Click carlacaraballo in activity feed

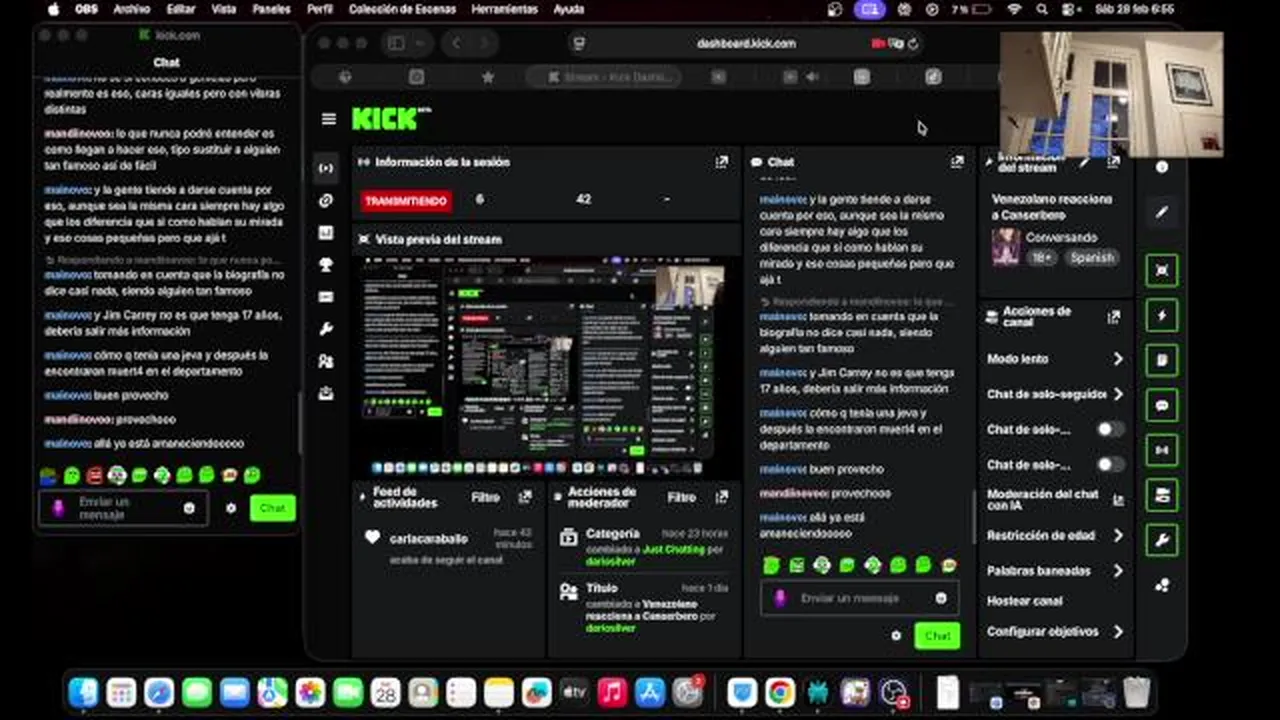click(x=428, y=538)
